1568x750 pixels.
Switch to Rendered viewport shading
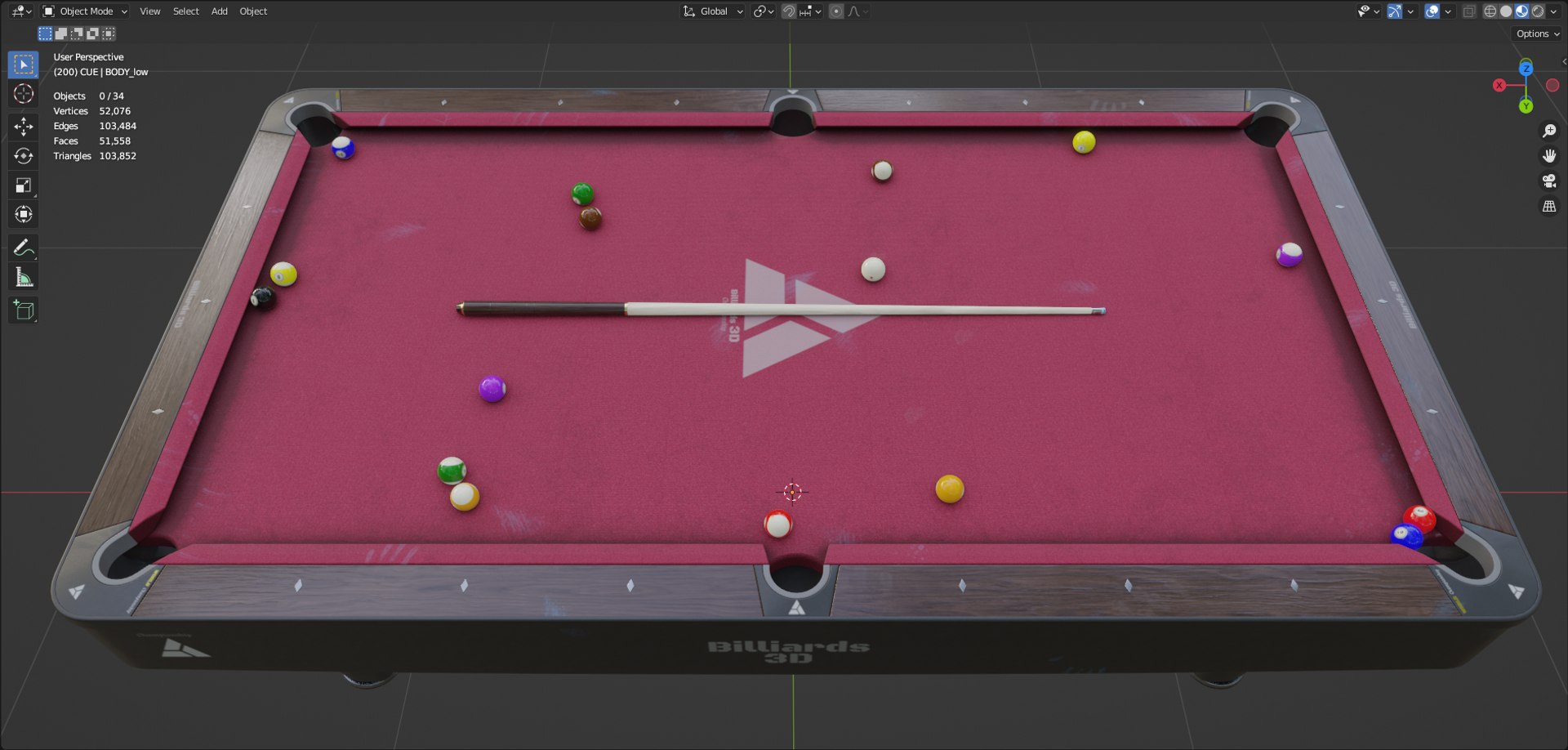(1538, 11)
